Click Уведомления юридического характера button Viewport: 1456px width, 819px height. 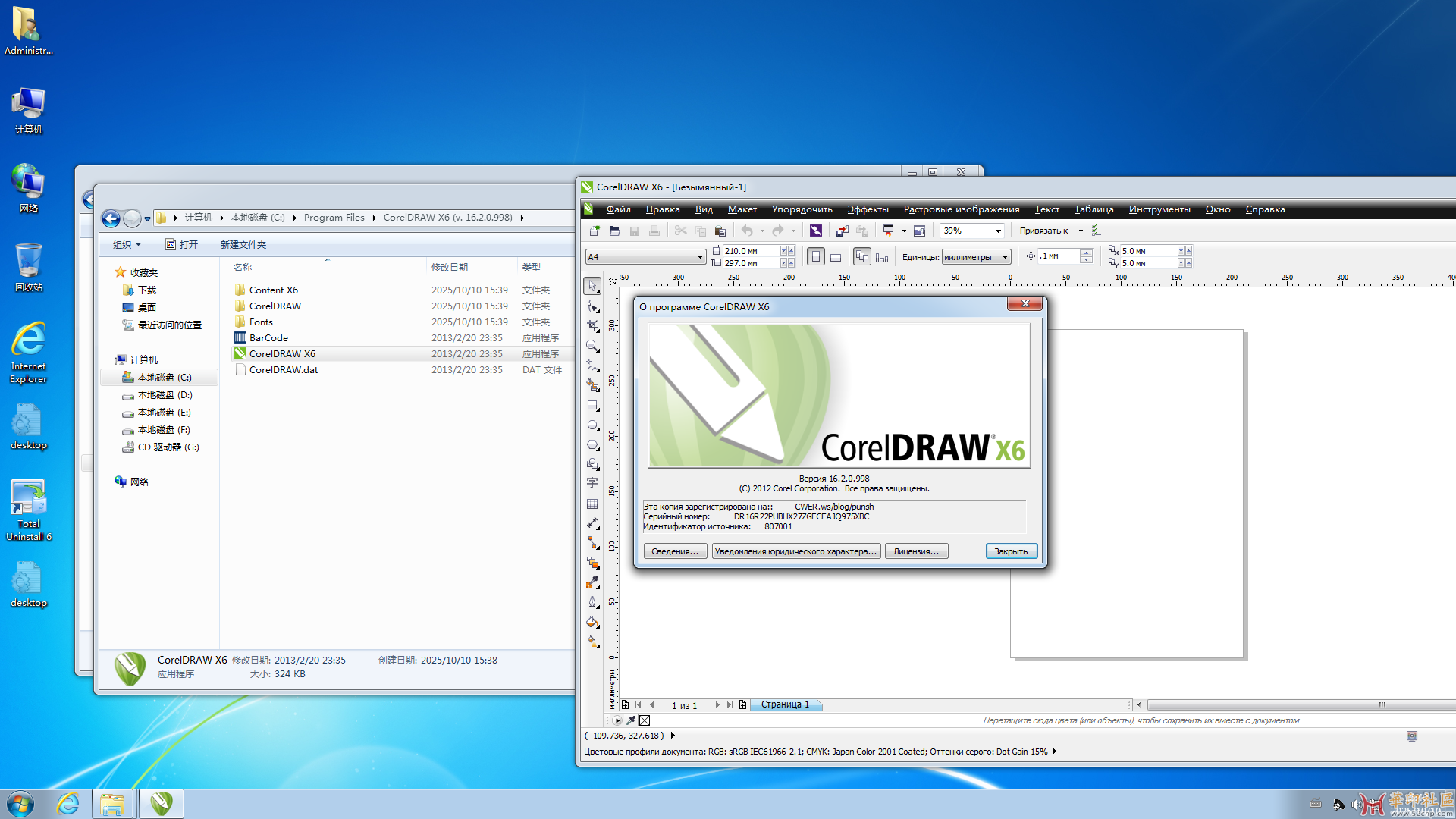pyautogui.click(x=796, y=551)
